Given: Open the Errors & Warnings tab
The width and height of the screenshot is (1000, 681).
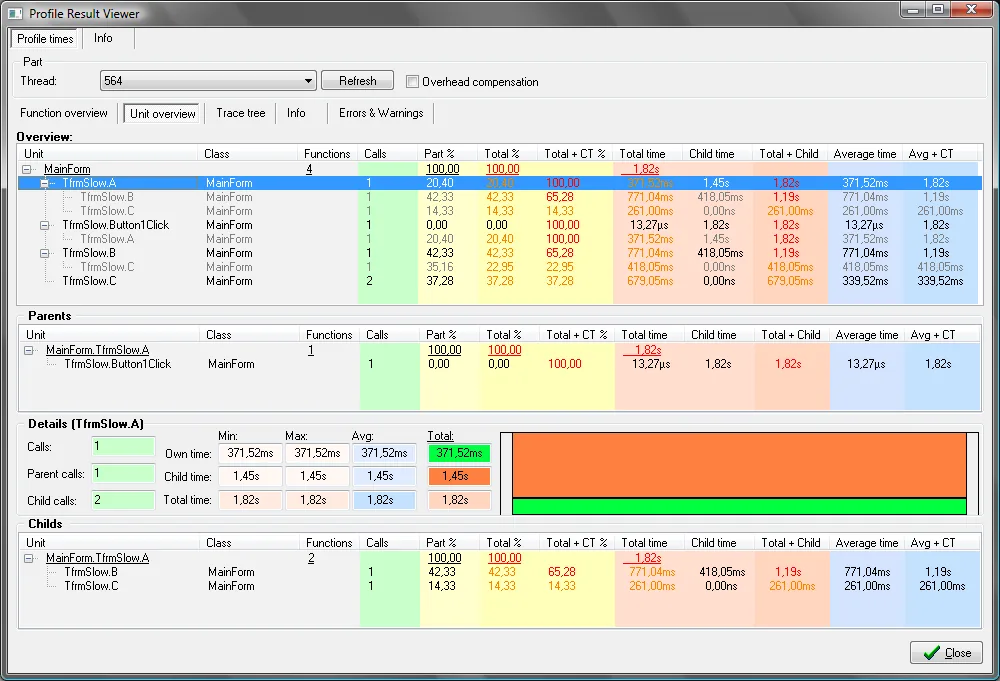Looking at the screenshot, I should 381,113.
